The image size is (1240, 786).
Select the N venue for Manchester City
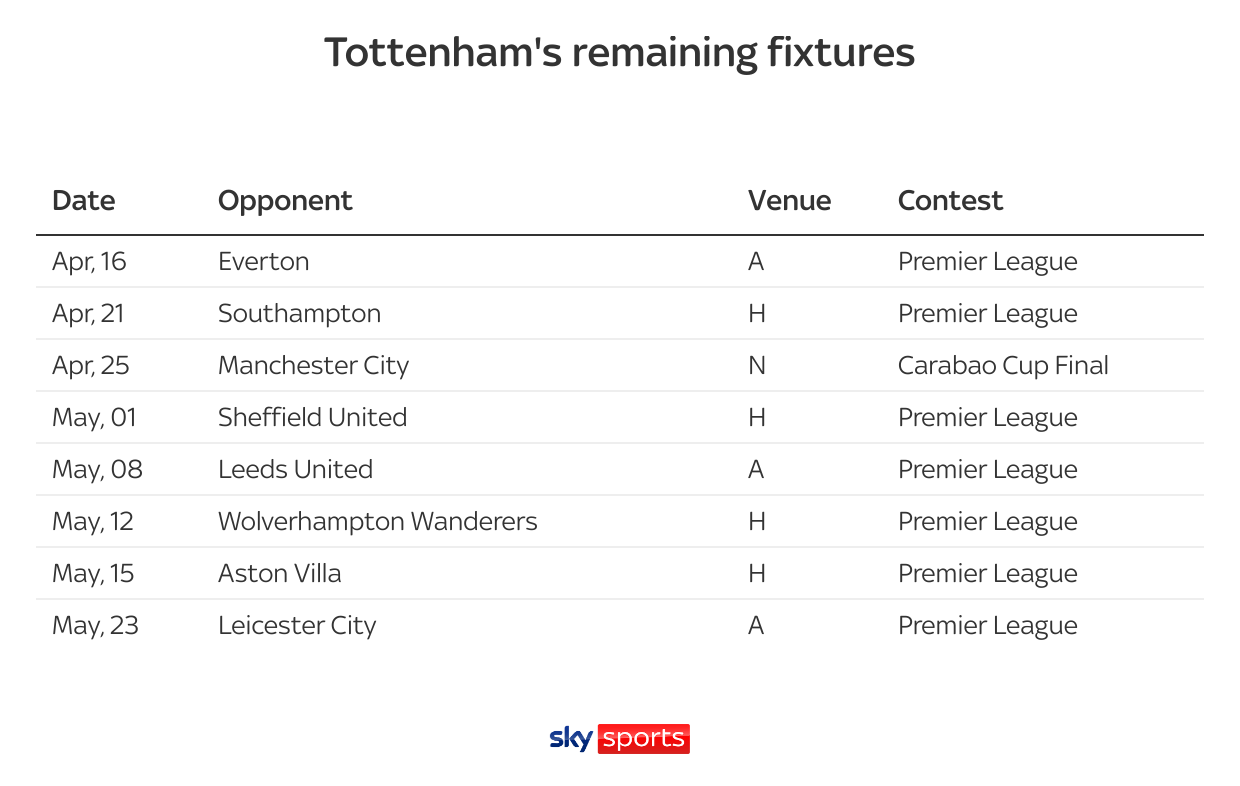click(x=757, y=366)
